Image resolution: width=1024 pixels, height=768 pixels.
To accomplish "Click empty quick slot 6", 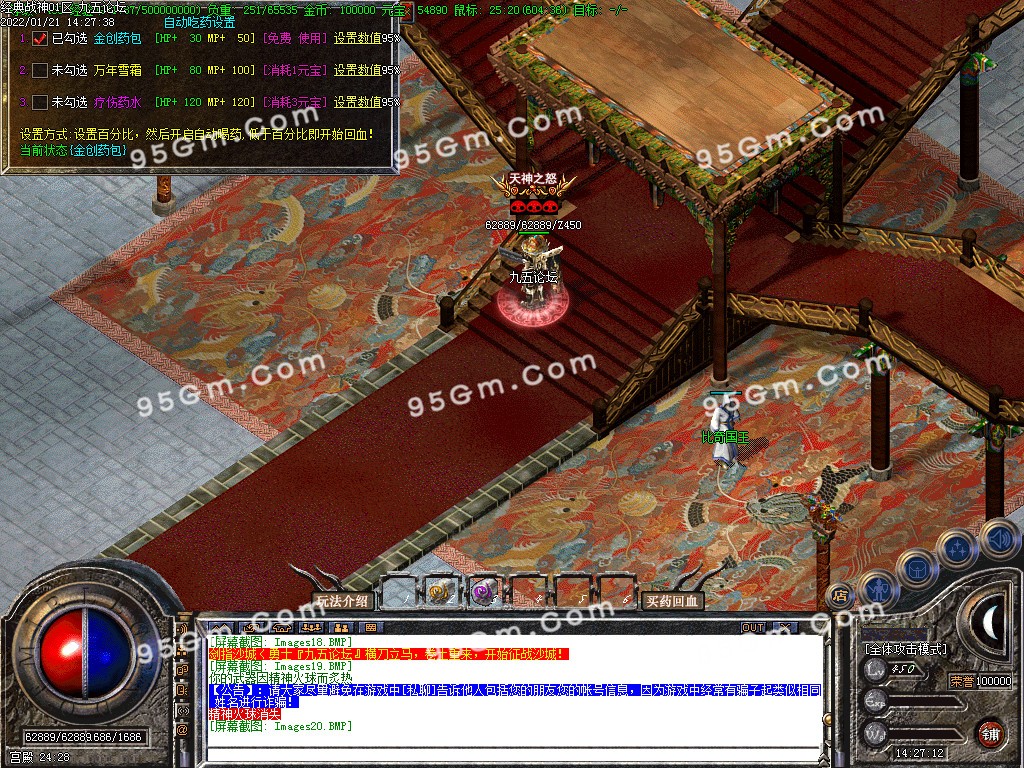I will coord(618,593).
